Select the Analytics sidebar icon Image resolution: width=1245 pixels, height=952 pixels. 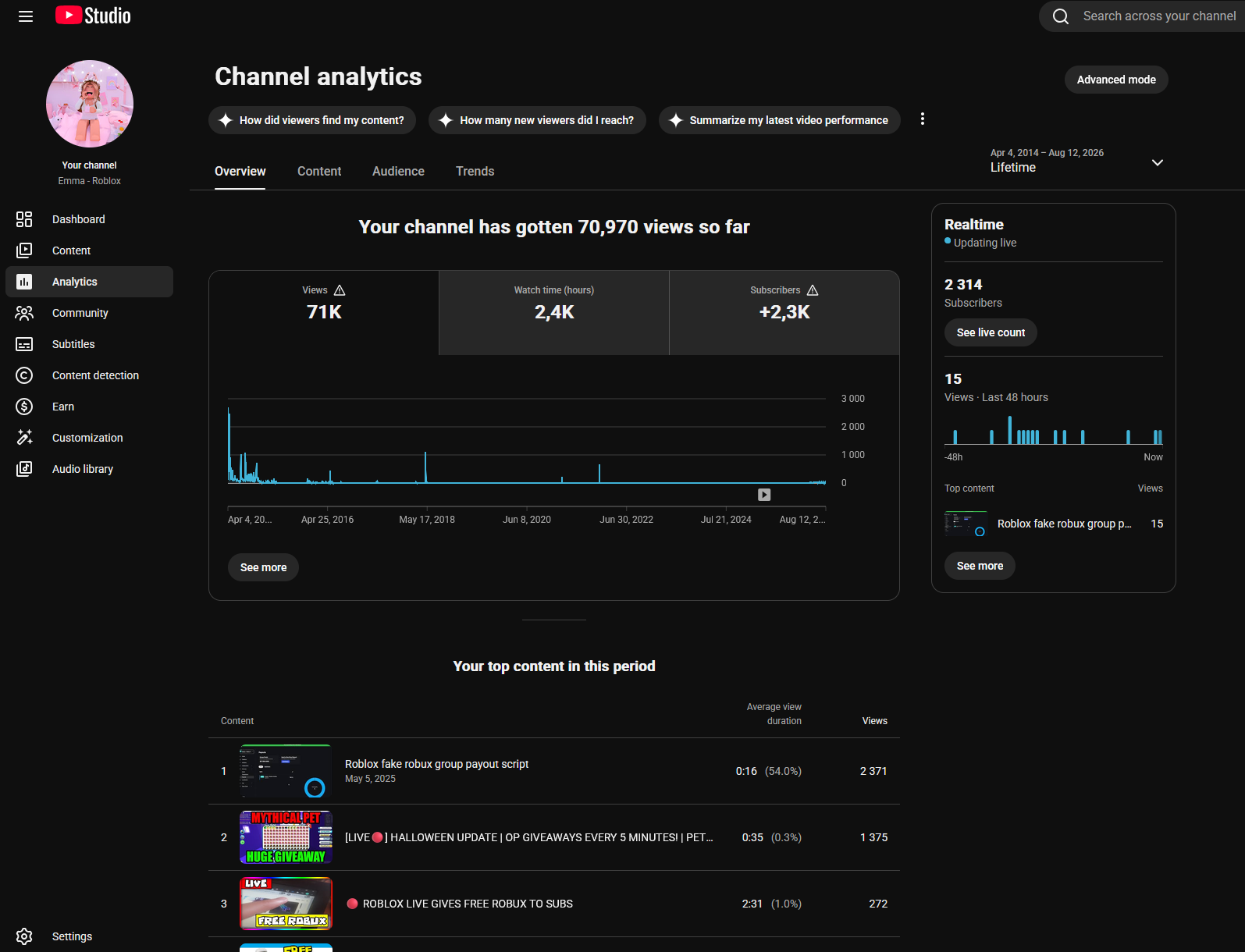pyautogui.click(x=24, y=282)
